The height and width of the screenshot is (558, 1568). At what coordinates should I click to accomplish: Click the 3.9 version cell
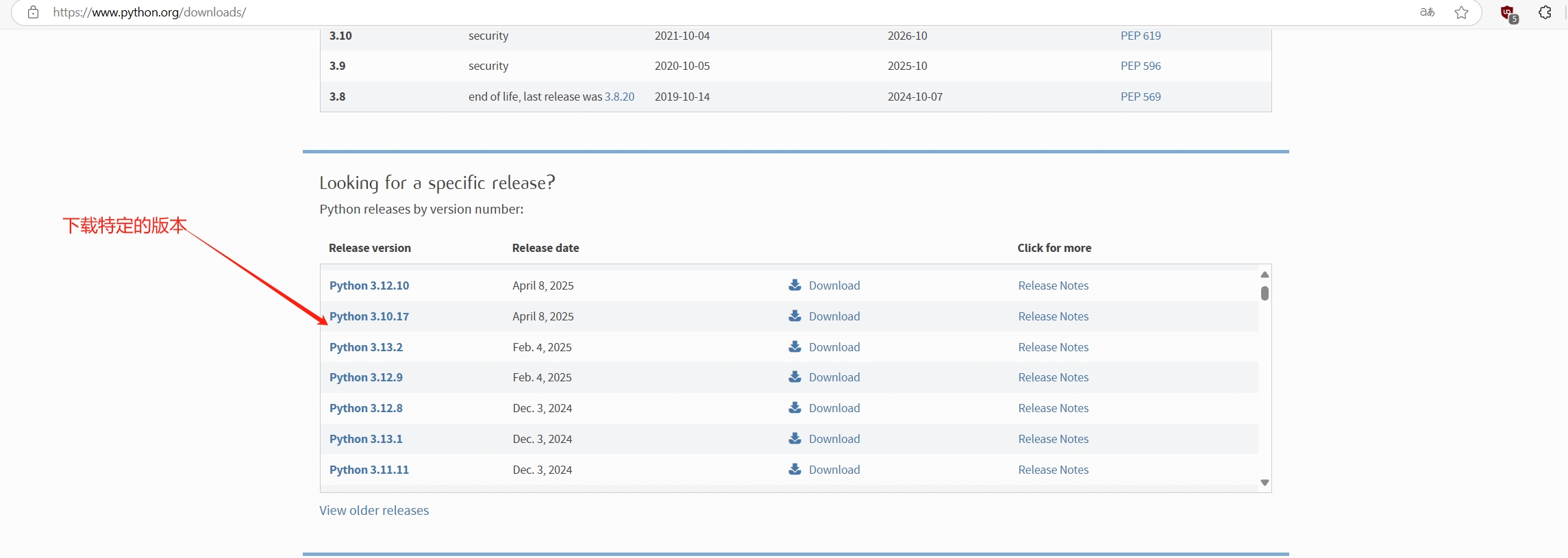337,66
